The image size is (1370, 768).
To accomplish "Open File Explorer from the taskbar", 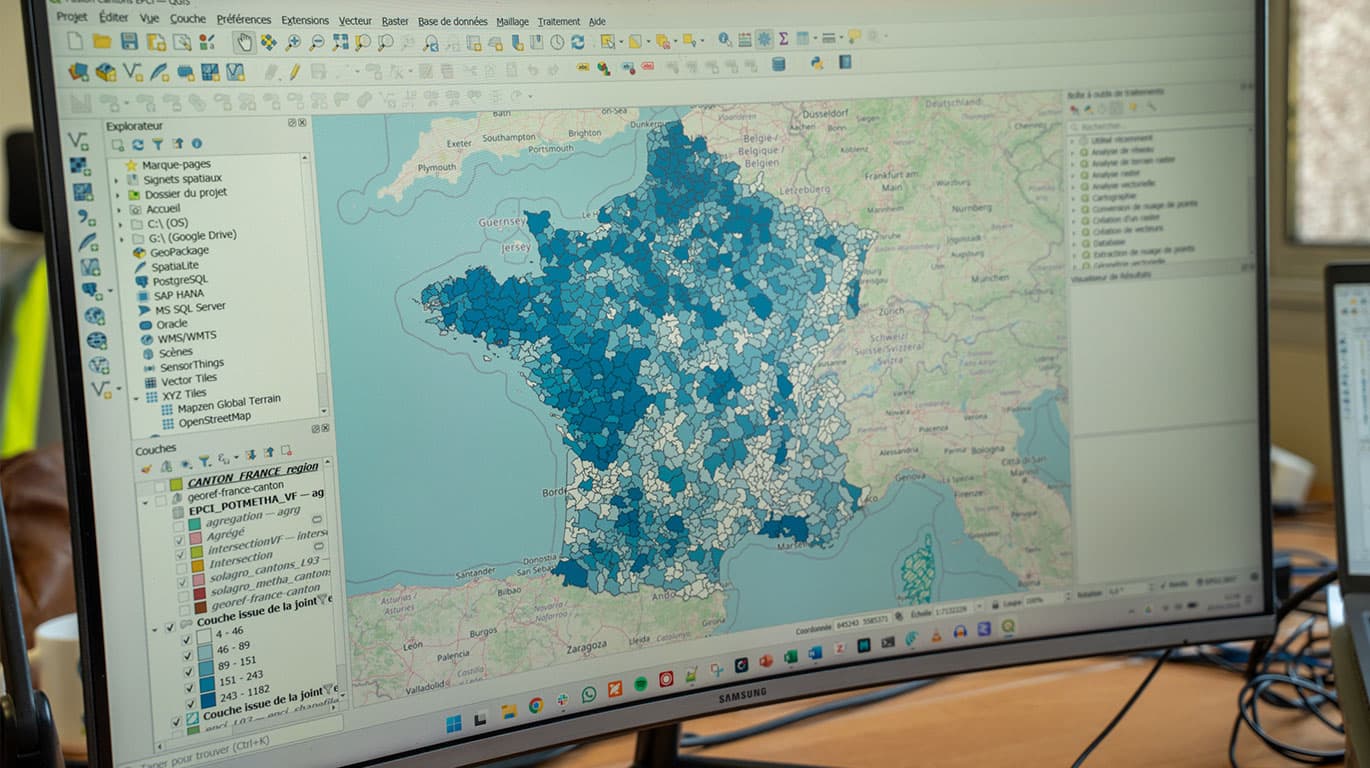I will (x=508, y=711).
